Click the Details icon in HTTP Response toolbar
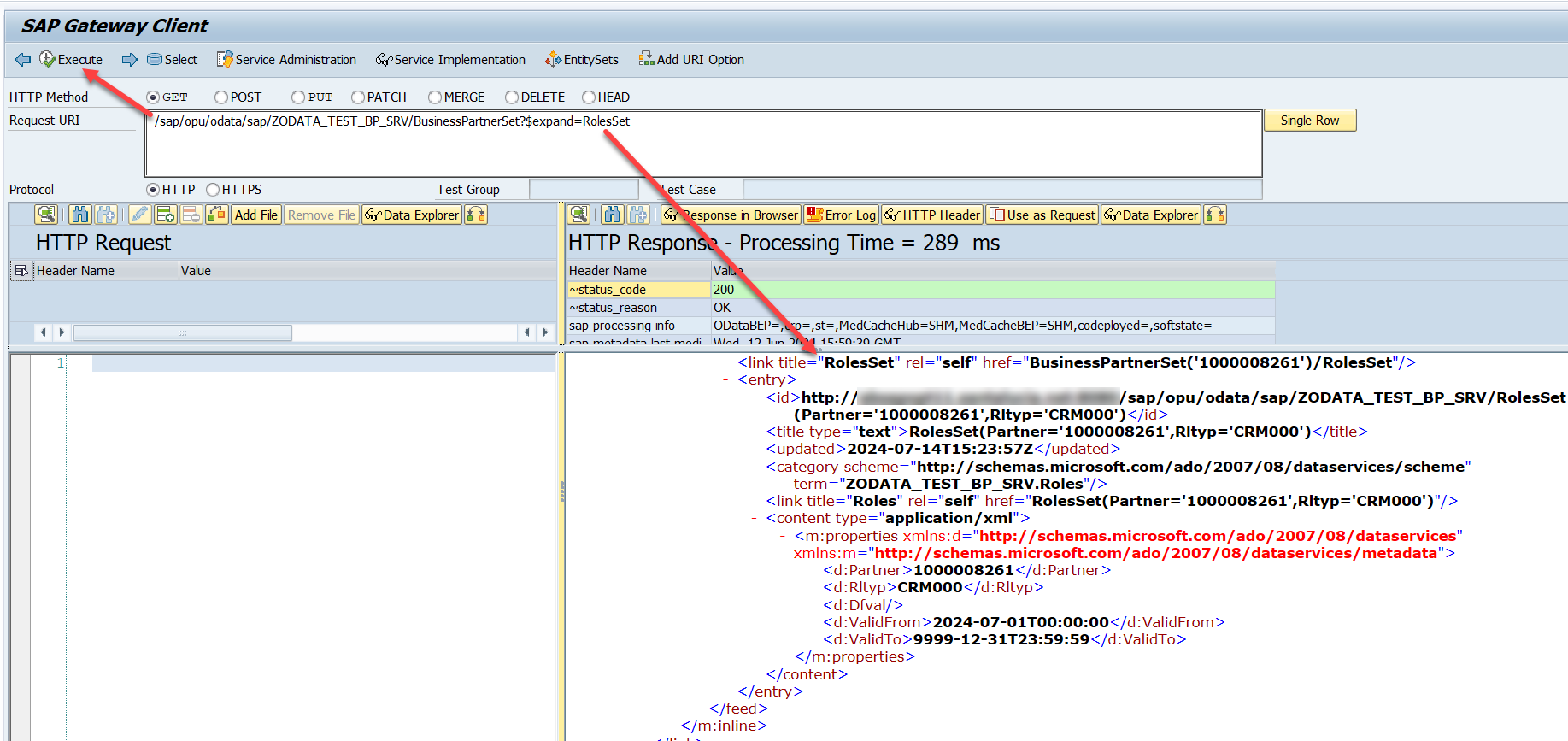Viewport: 1568px width, 741px height. click(x=578, y=215)
